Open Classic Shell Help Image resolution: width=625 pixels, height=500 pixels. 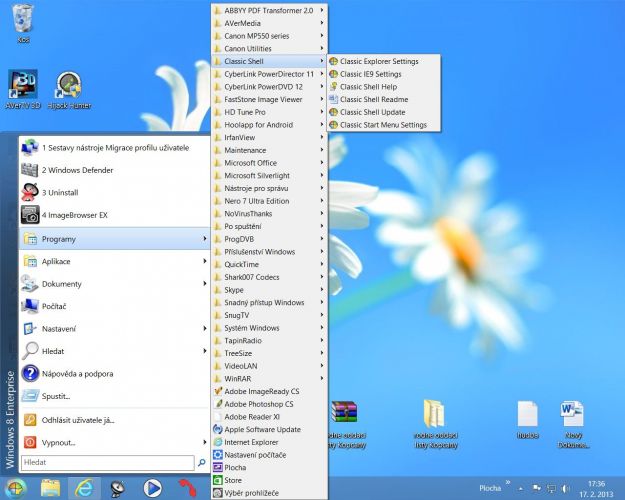click(384, 87)
